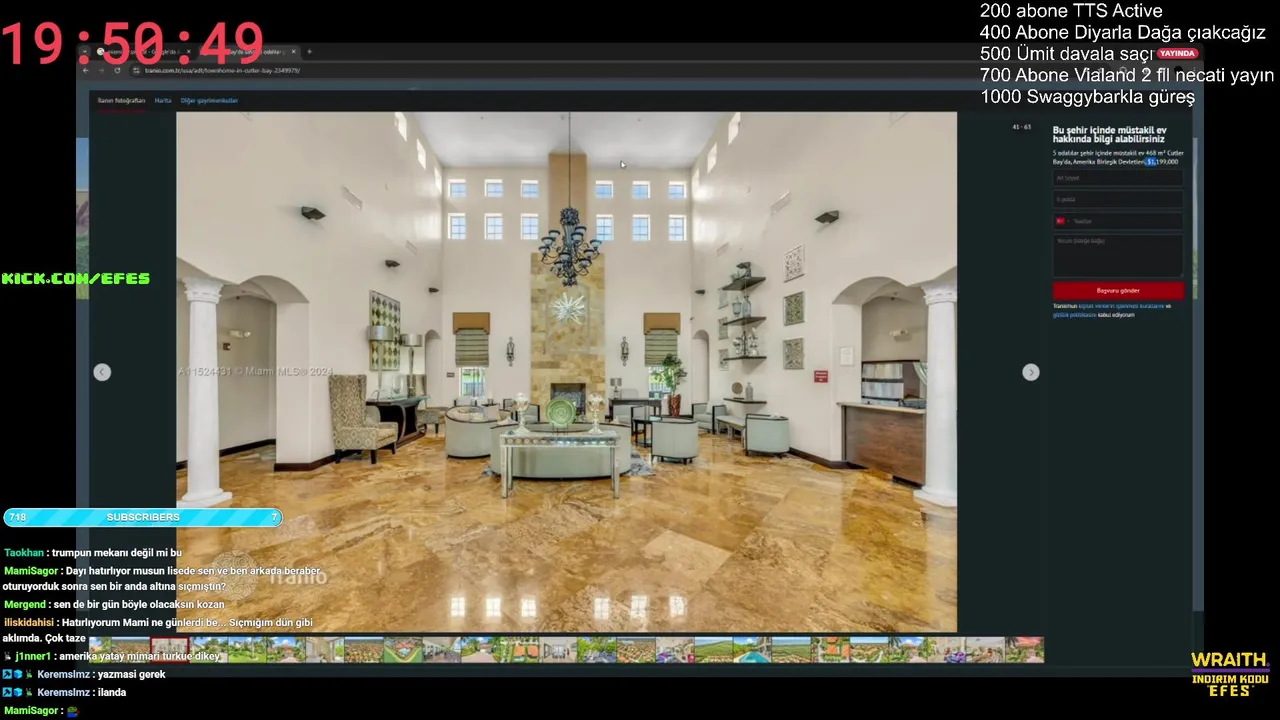Open a new browser tab with plus
Screen dimensions: 1280x720
[x=309, y=51]
